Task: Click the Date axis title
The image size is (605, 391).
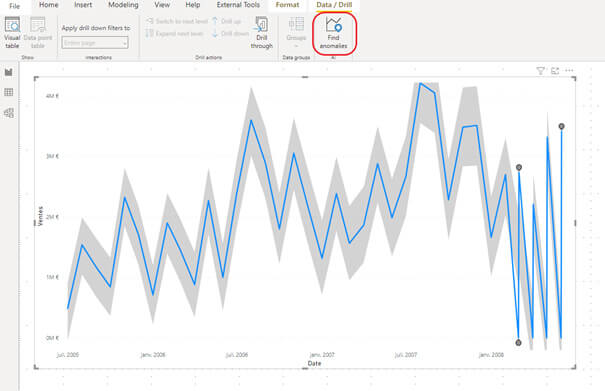Action: [x=314, y=363]
